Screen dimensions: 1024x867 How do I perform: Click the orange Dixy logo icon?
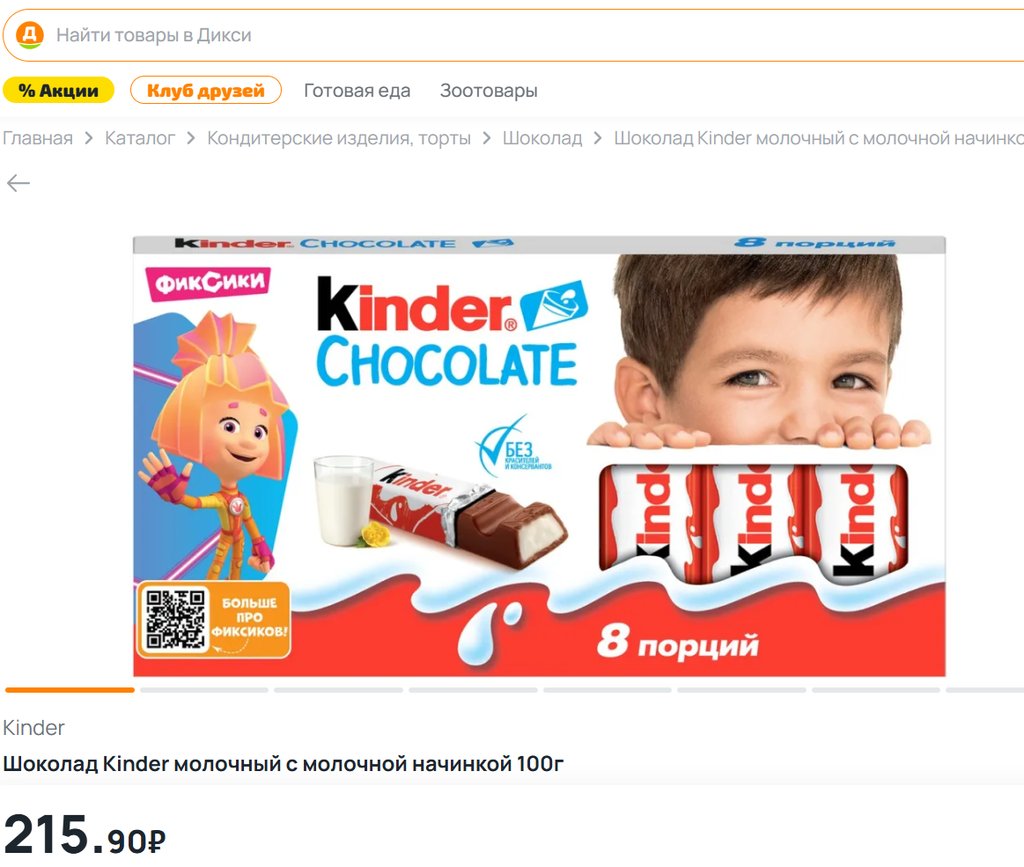[x=29, y=35]
